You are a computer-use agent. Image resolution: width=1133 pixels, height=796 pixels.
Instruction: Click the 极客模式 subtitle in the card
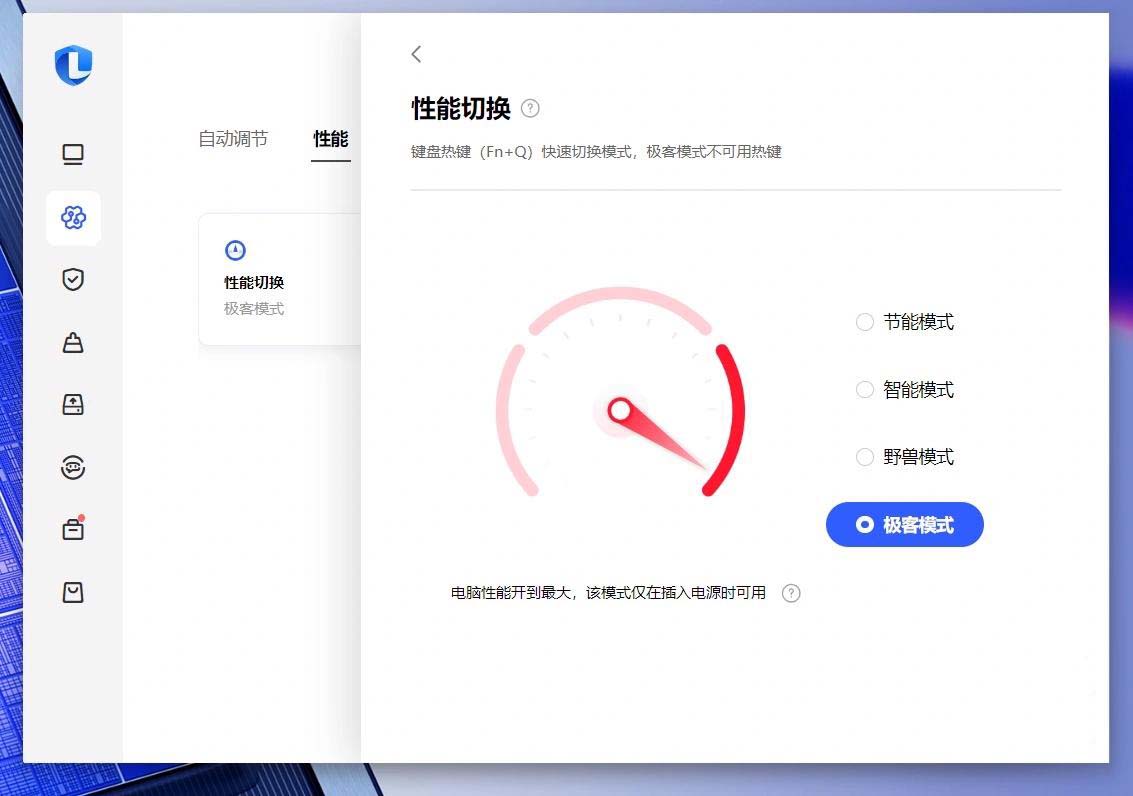click(x=254, y=308)
